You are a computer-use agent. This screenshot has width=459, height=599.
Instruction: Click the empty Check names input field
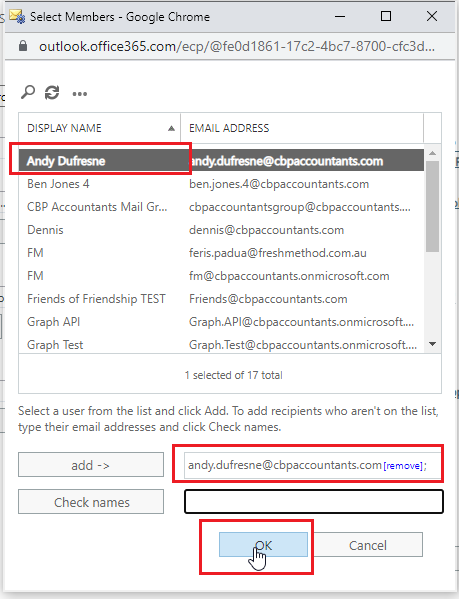coord(314,502)
